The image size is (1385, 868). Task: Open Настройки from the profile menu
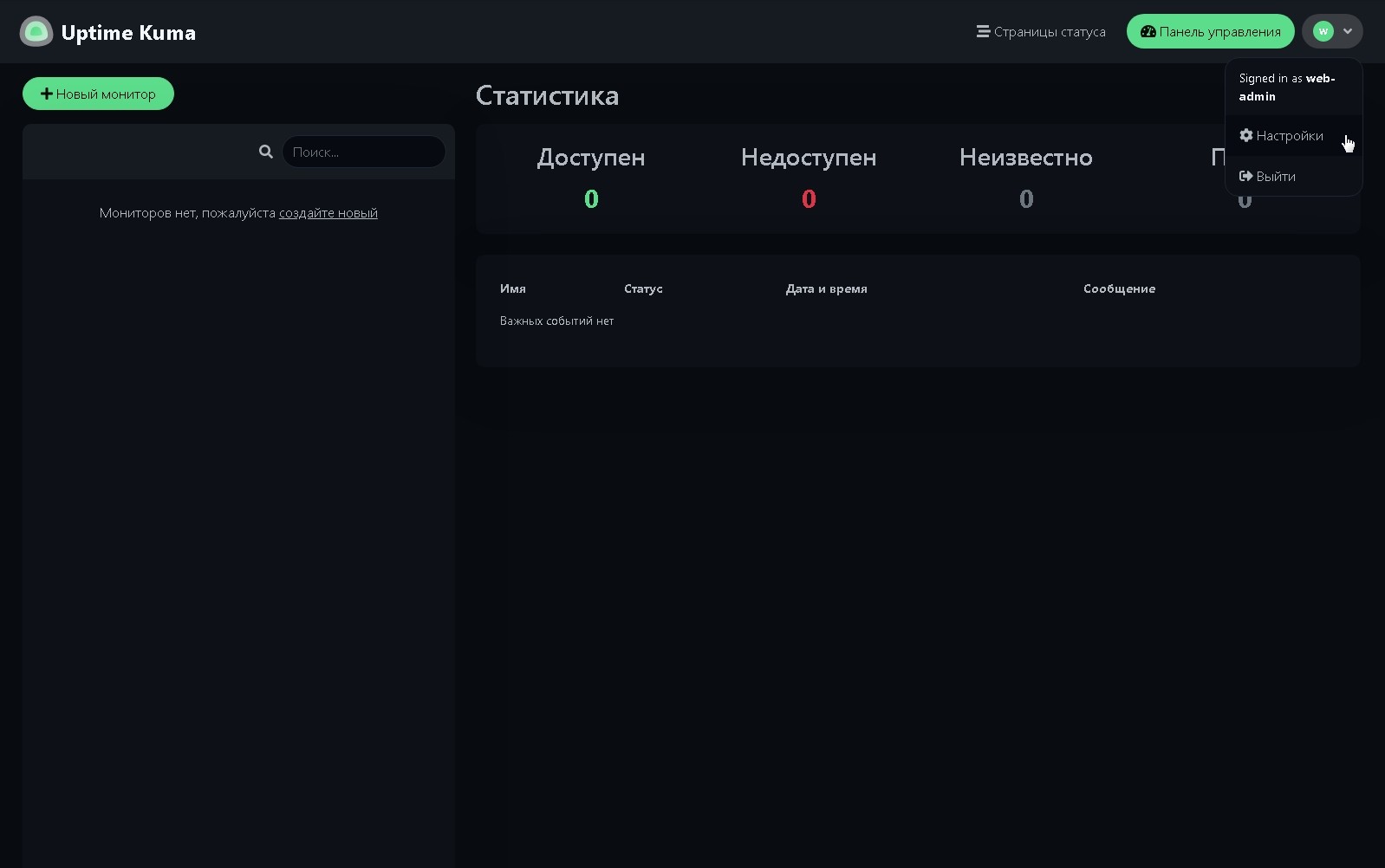click(x=1293, y=136)
